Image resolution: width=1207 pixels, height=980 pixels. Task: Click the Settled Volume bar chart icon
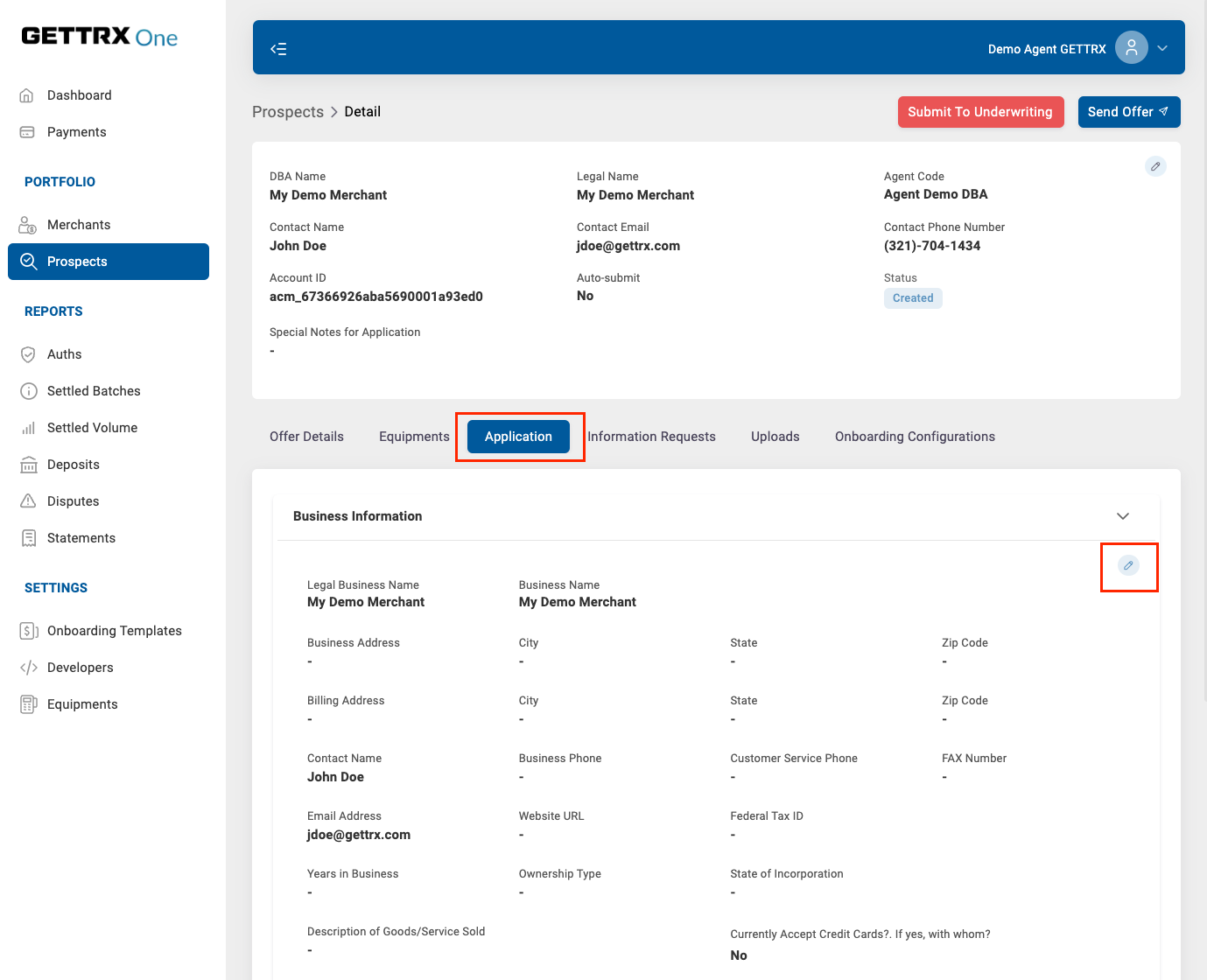28,428
